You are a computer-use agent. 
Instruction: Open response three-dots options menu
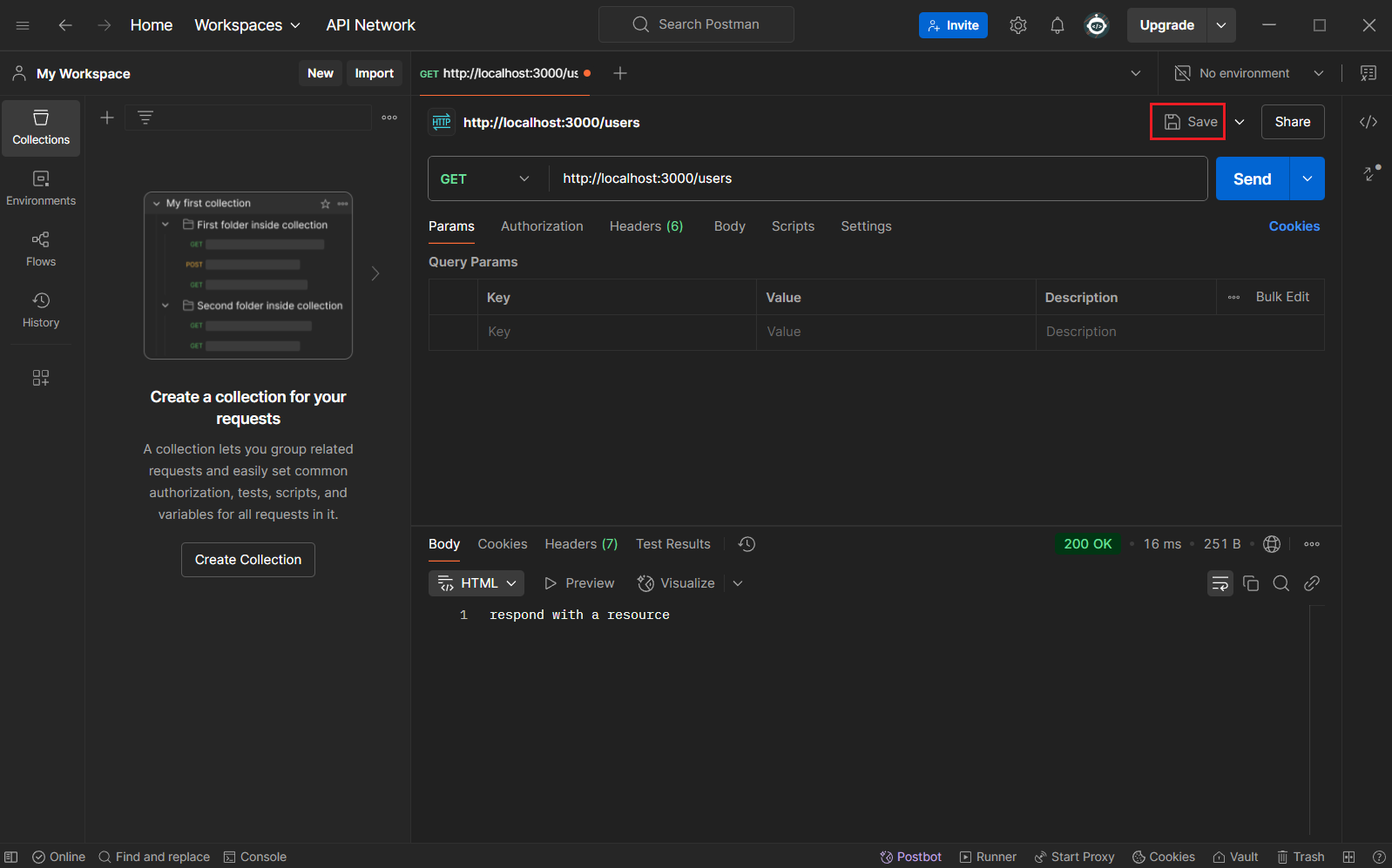click(1312, 544)
